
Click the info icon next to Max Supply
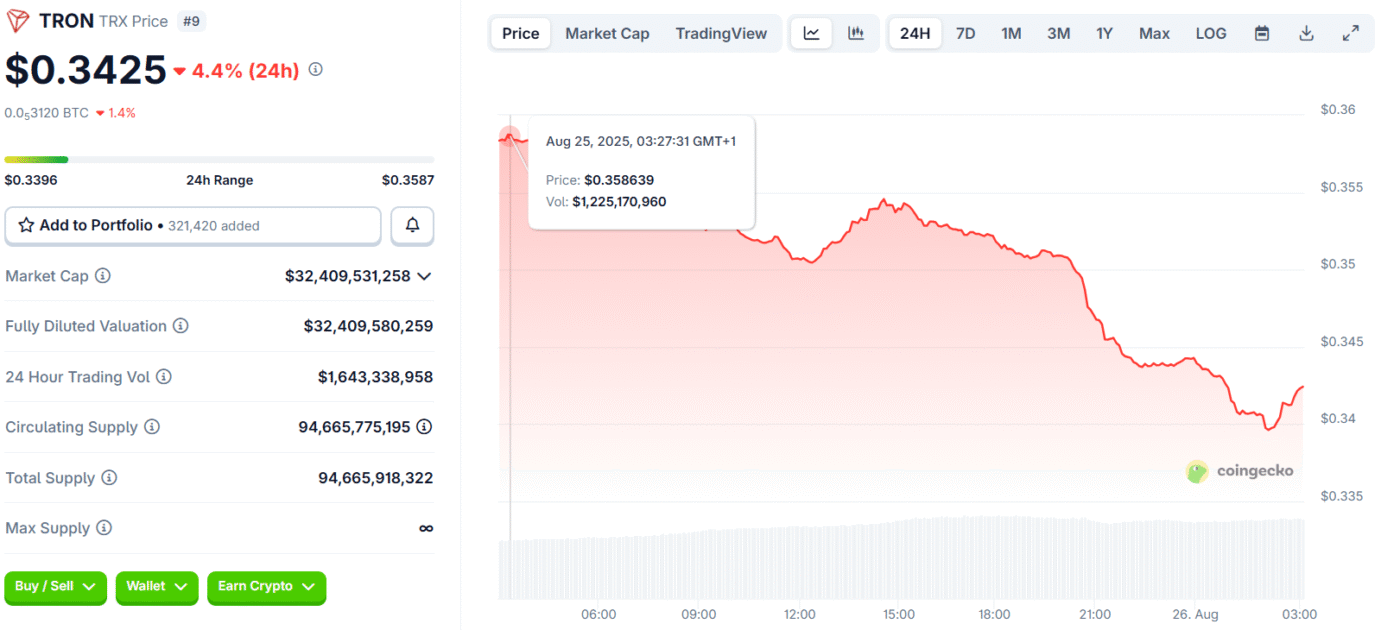(104, 528)
